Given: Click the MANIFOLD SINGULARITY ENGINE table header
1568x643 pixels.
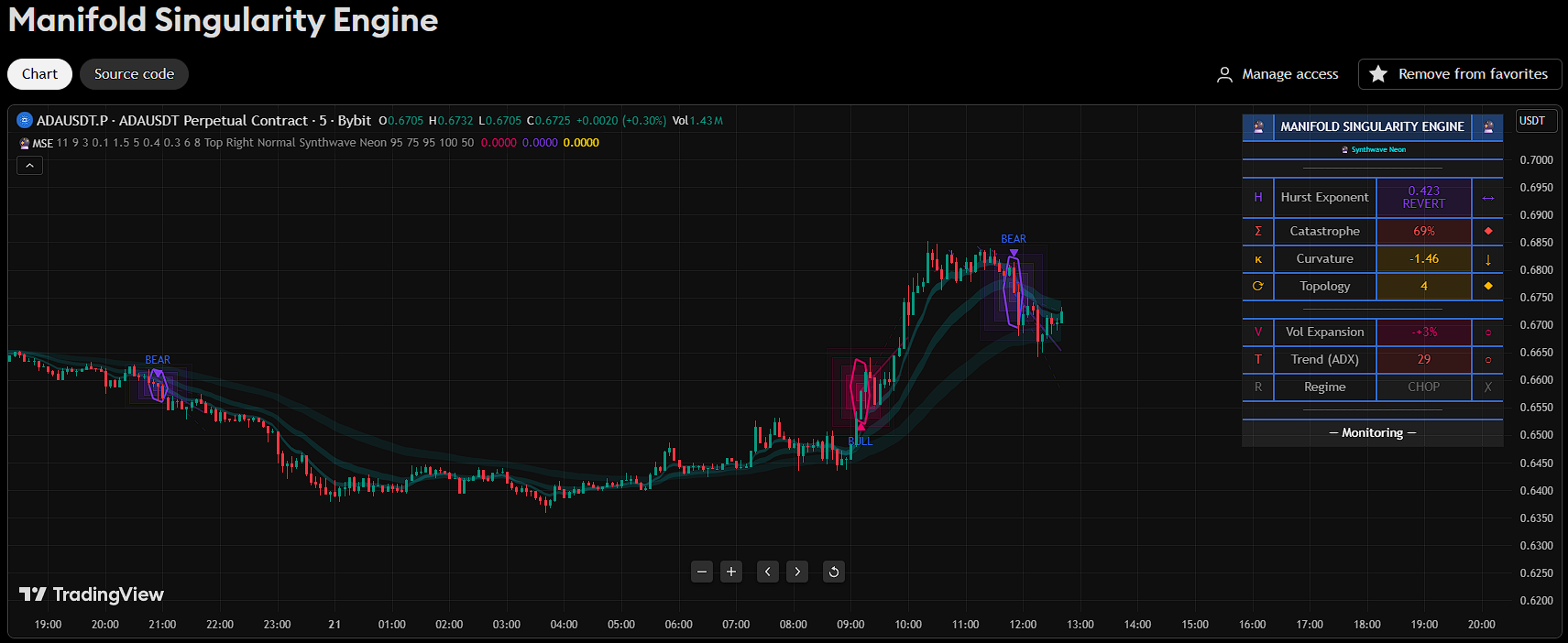Looking at the screenshot, I should coord(1372,126).
